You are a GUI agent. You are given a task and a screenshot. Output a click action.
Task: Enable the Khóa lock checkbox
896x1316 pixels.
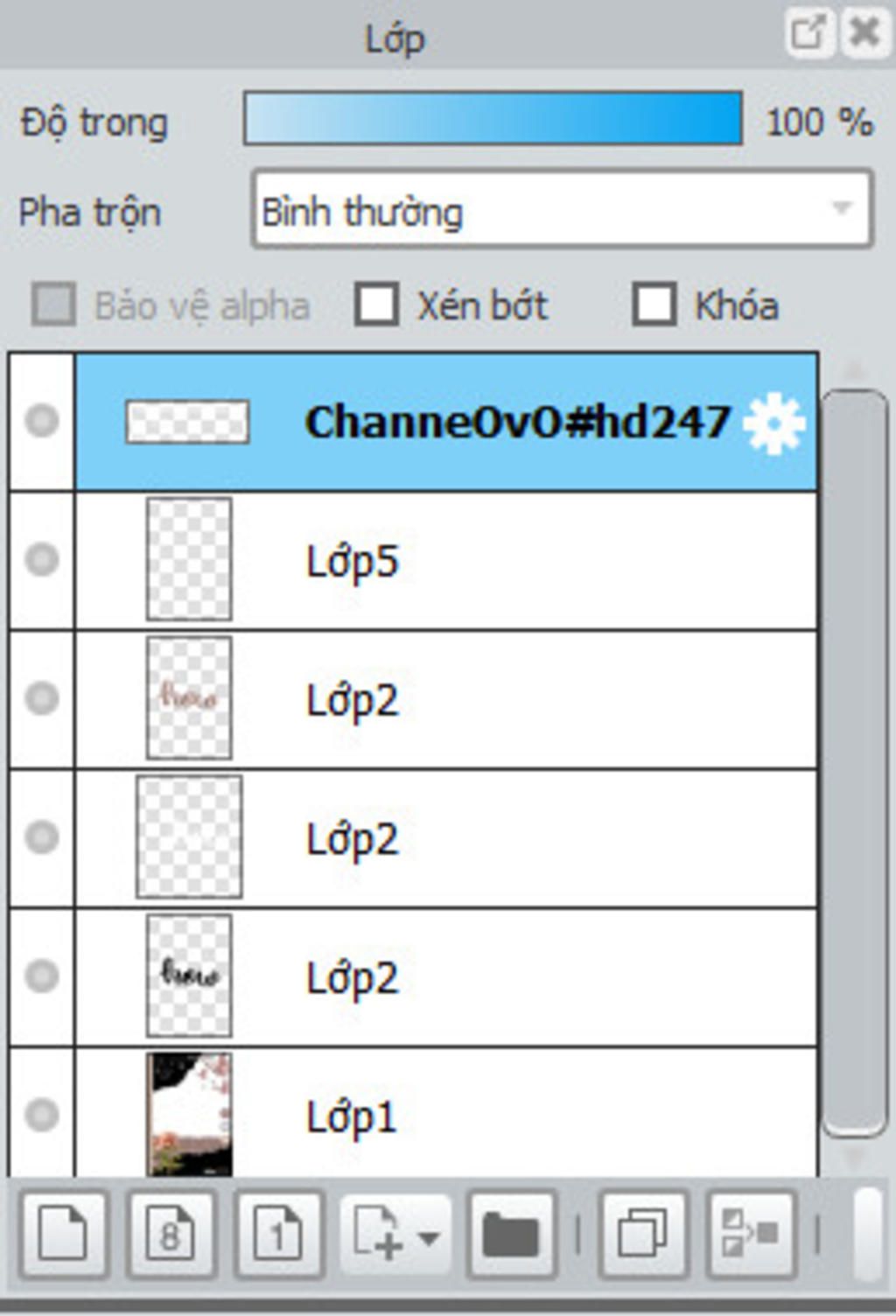tap(654, 304)
